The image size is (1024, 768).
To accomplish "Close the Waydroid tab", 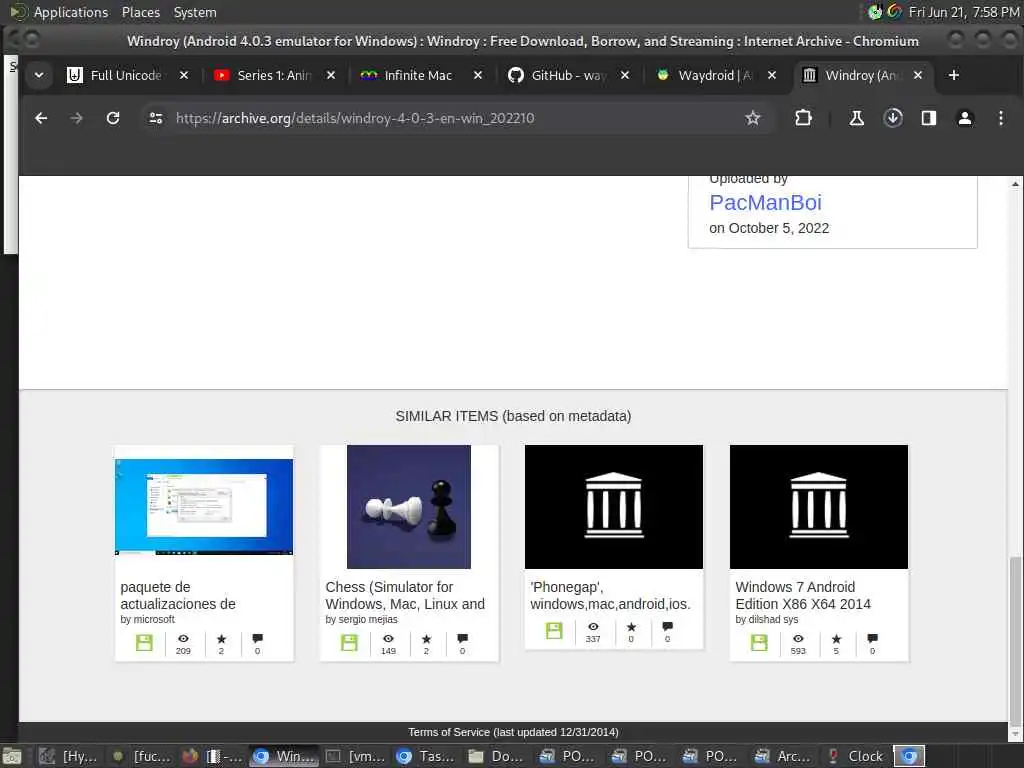I will pos(772,75).
